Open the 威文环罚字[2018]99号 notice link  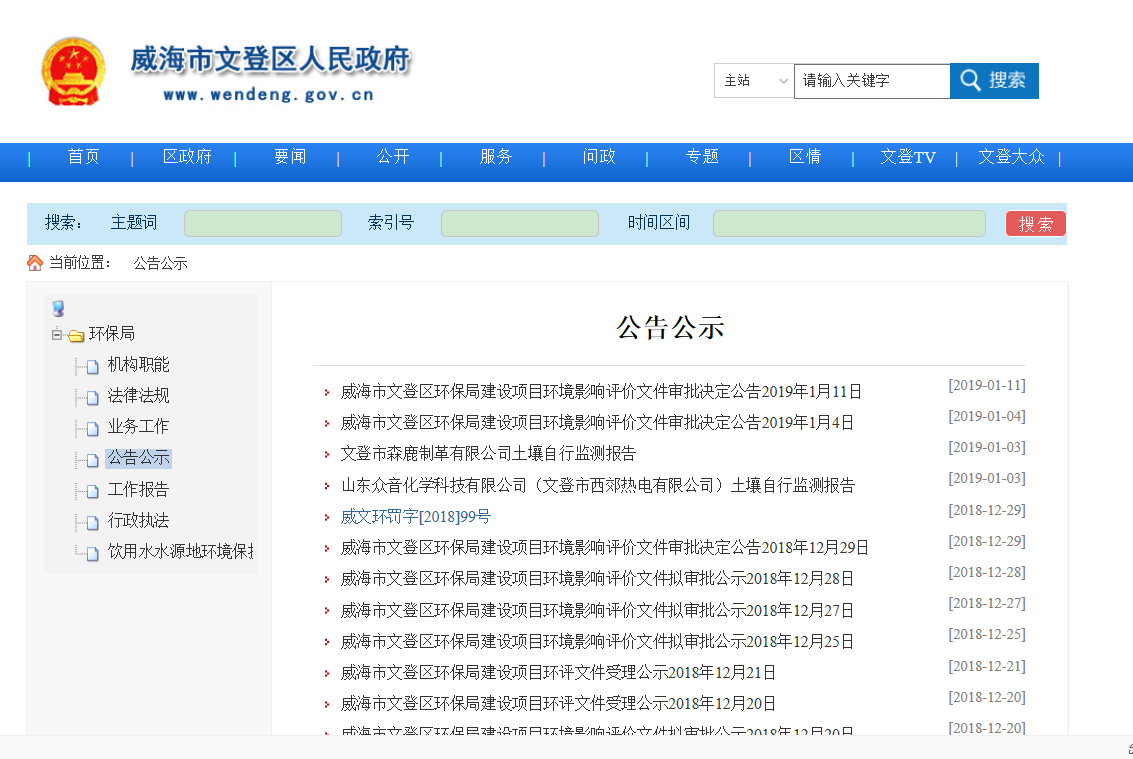pos(416,516)
